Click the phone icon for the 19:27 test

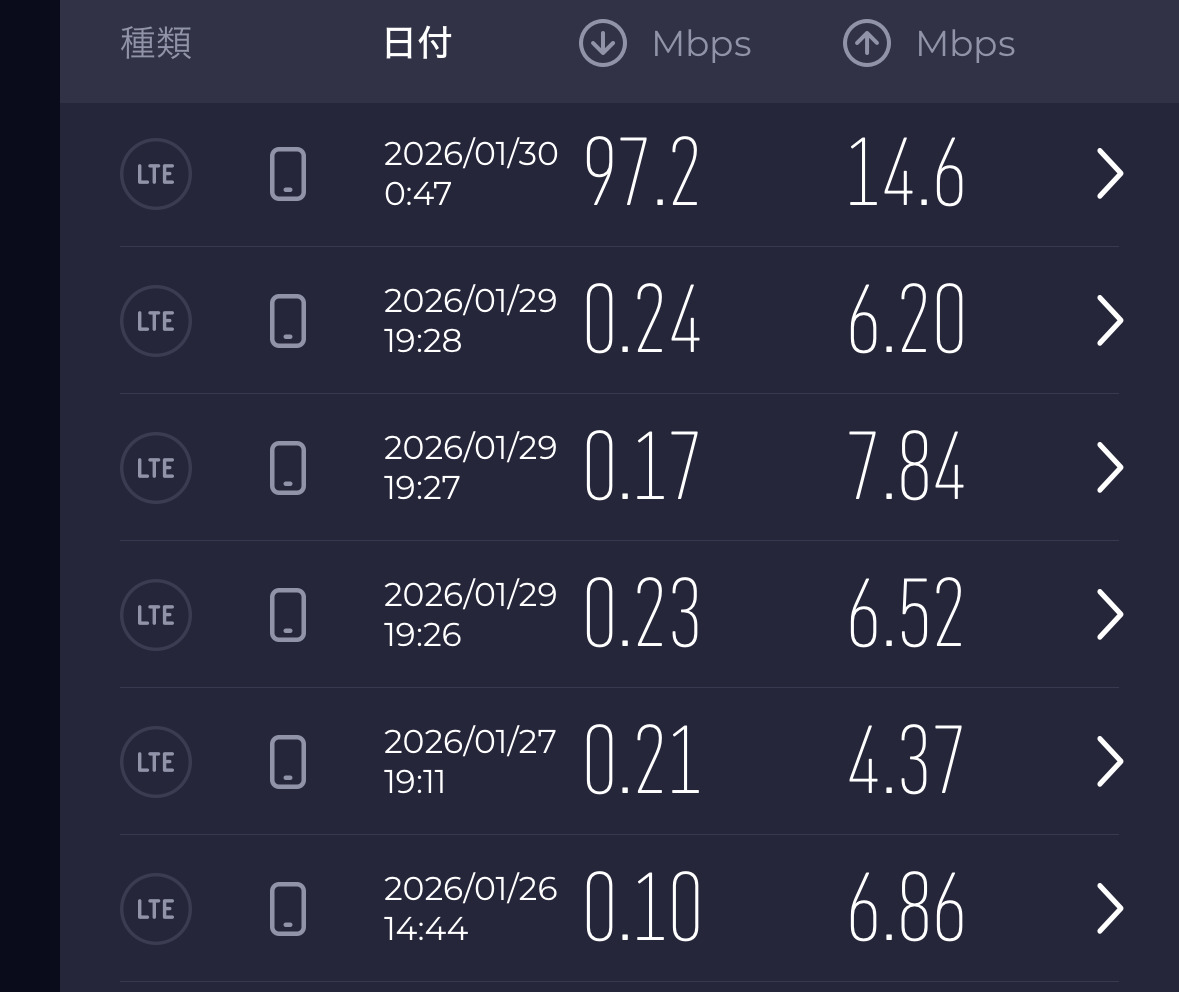click(288, 468)
